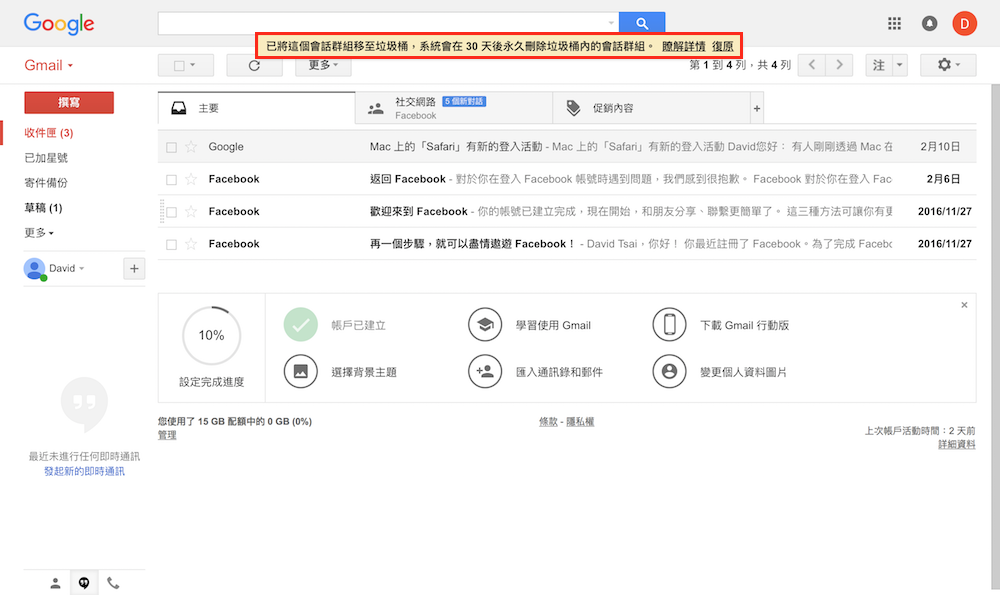
Task: Click the phone calls icon at bottom
Action: tap(113, 583)
